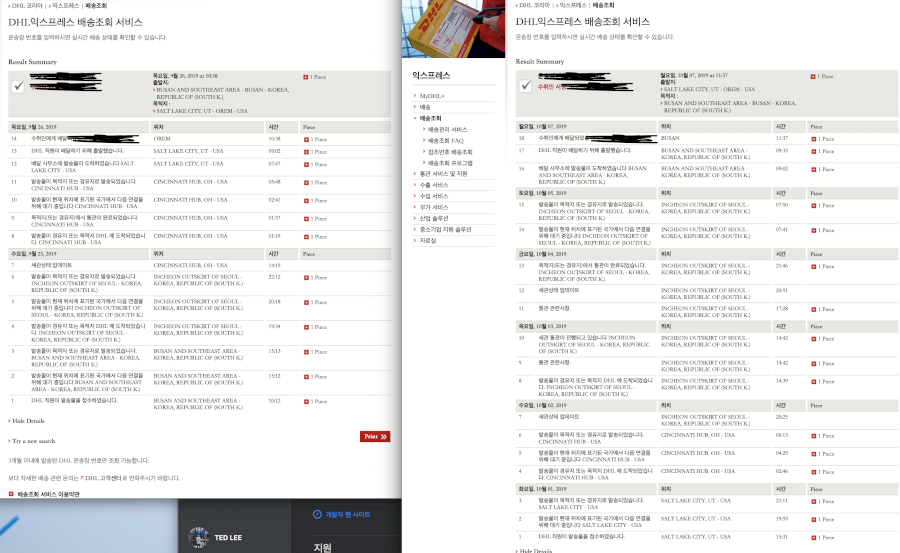Open the DHL 고객센터 link
This screenshot has width=900, height=553.
[104, 478]
